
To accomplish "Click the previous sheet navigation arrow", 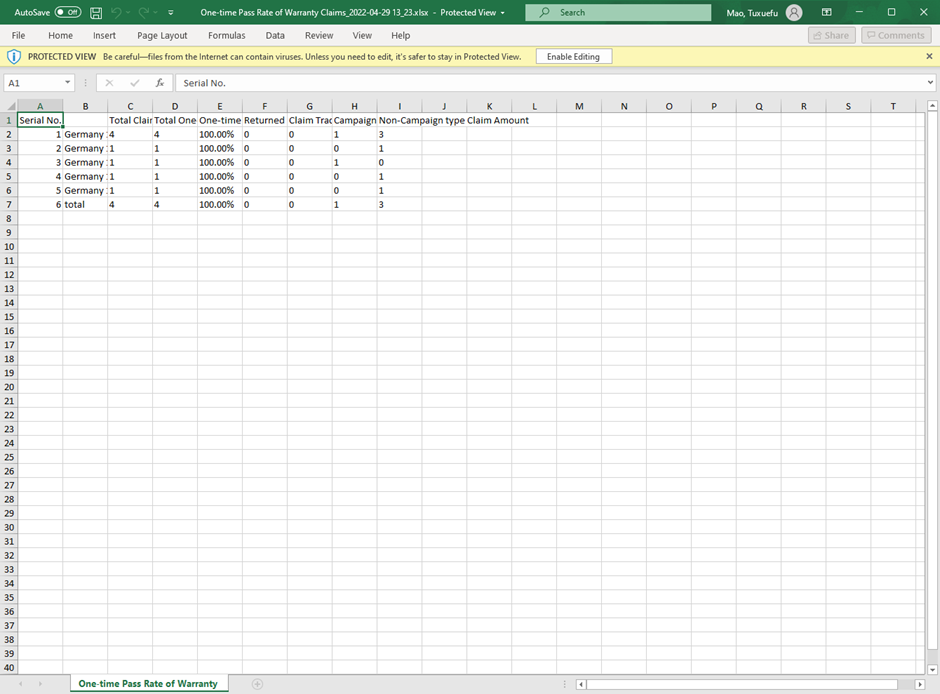I will (20, 684).
